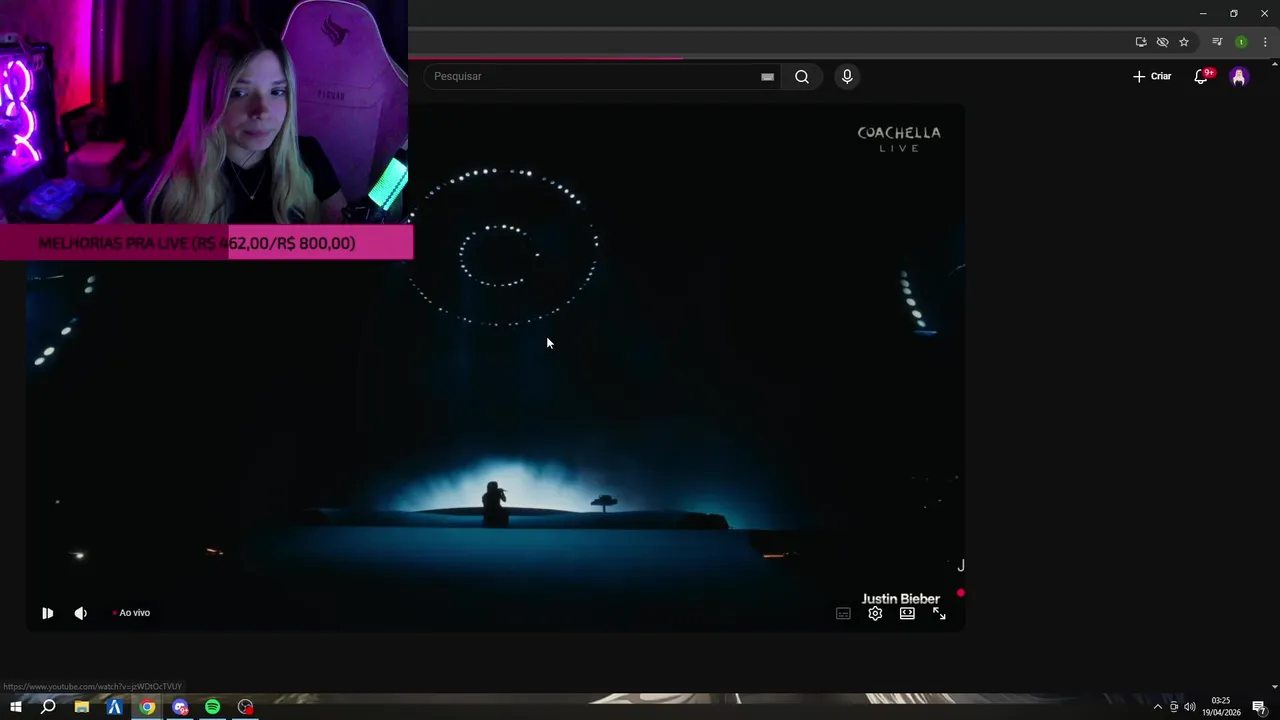Open the green Chrome profile avatar
Viewport: 1280px width, 720px height.
click(x=1241, y=42)
